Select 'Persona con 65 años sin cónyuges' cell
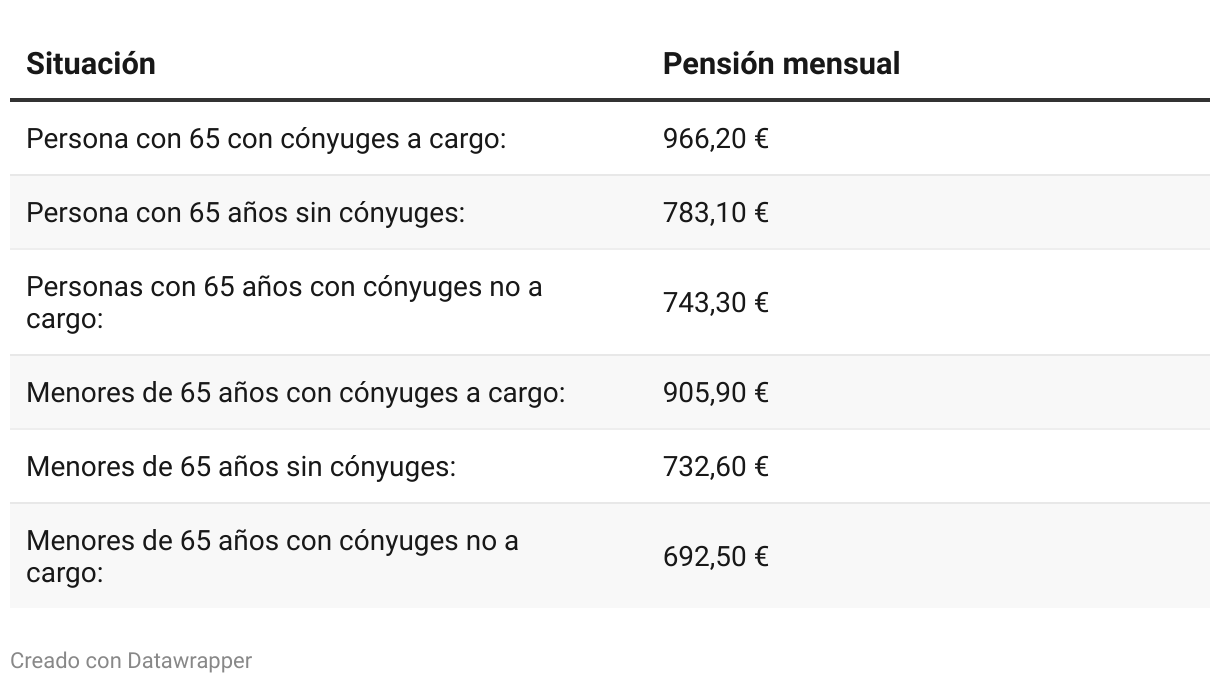This screenshot has height=684, width=1220. tap(245, 213)
